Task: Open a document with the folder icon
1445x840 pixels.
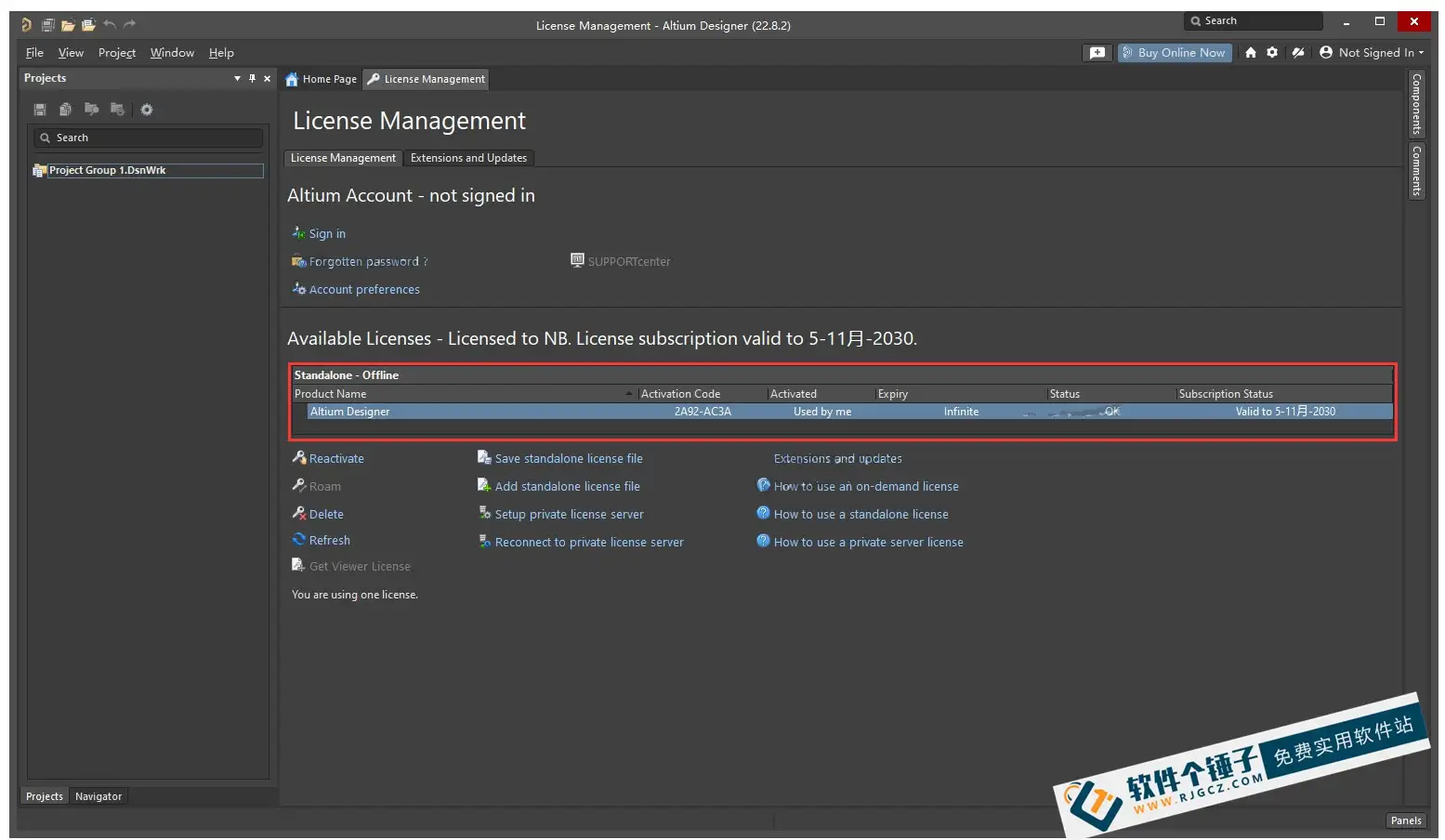Action: pos(68,25)
